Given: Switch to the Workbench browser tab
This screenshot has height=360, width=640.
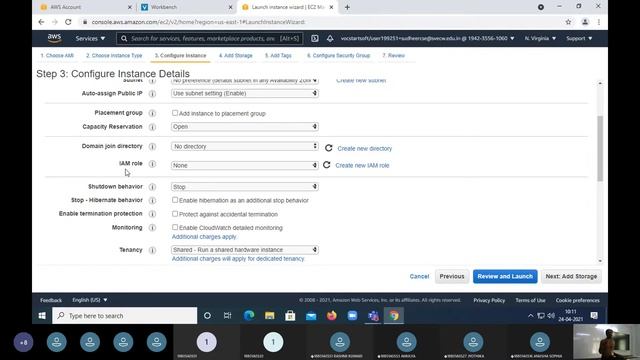Looking at the screenshot, I should [x=186, y=7].
